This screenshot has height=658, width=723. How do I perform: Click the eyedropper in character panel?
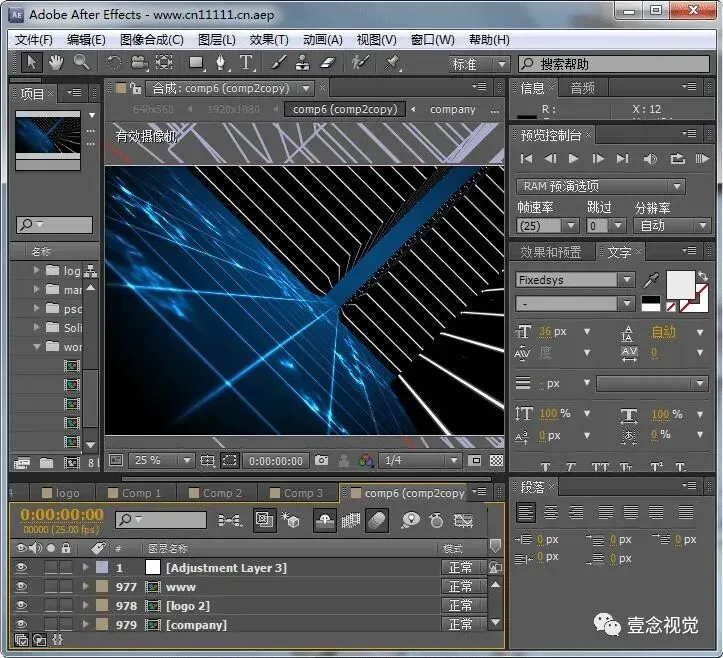click(x=651, y=280)
